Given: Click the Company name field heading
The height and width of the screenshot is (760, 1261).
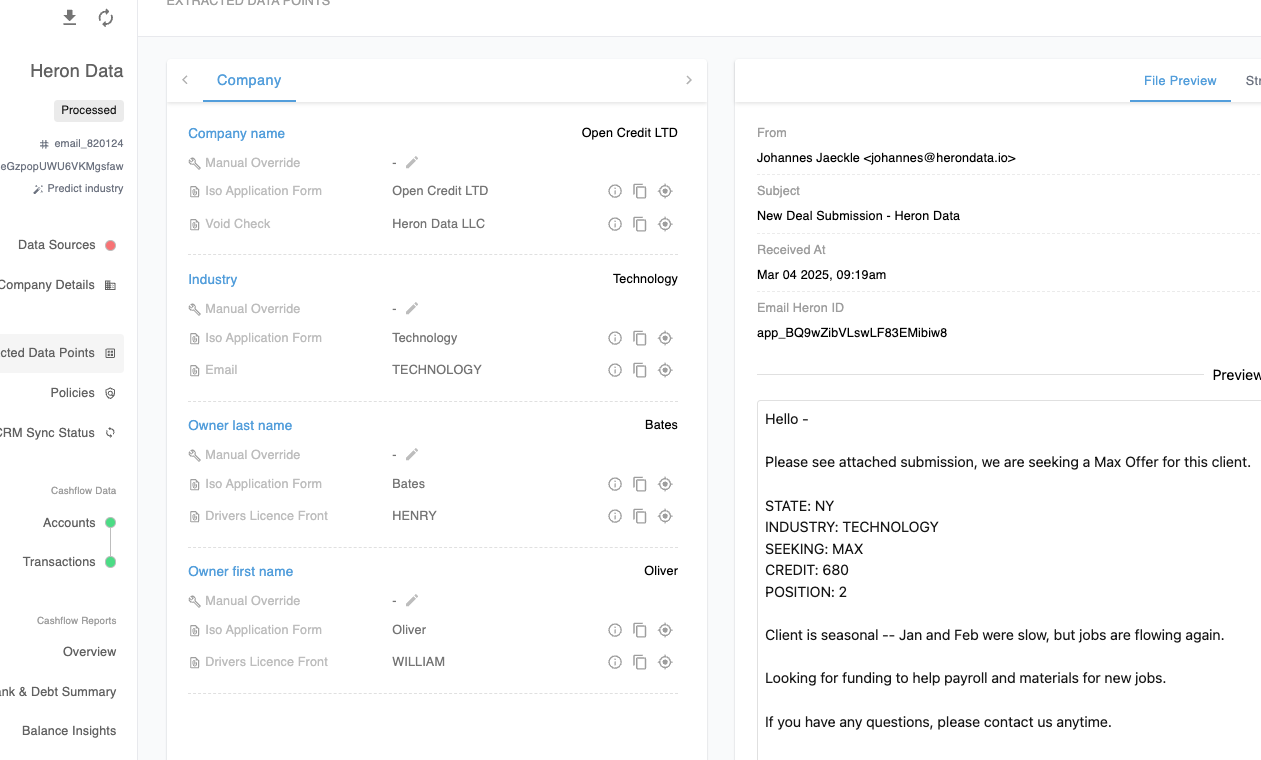Looking at the screenshot, I should tap(236, 133).
